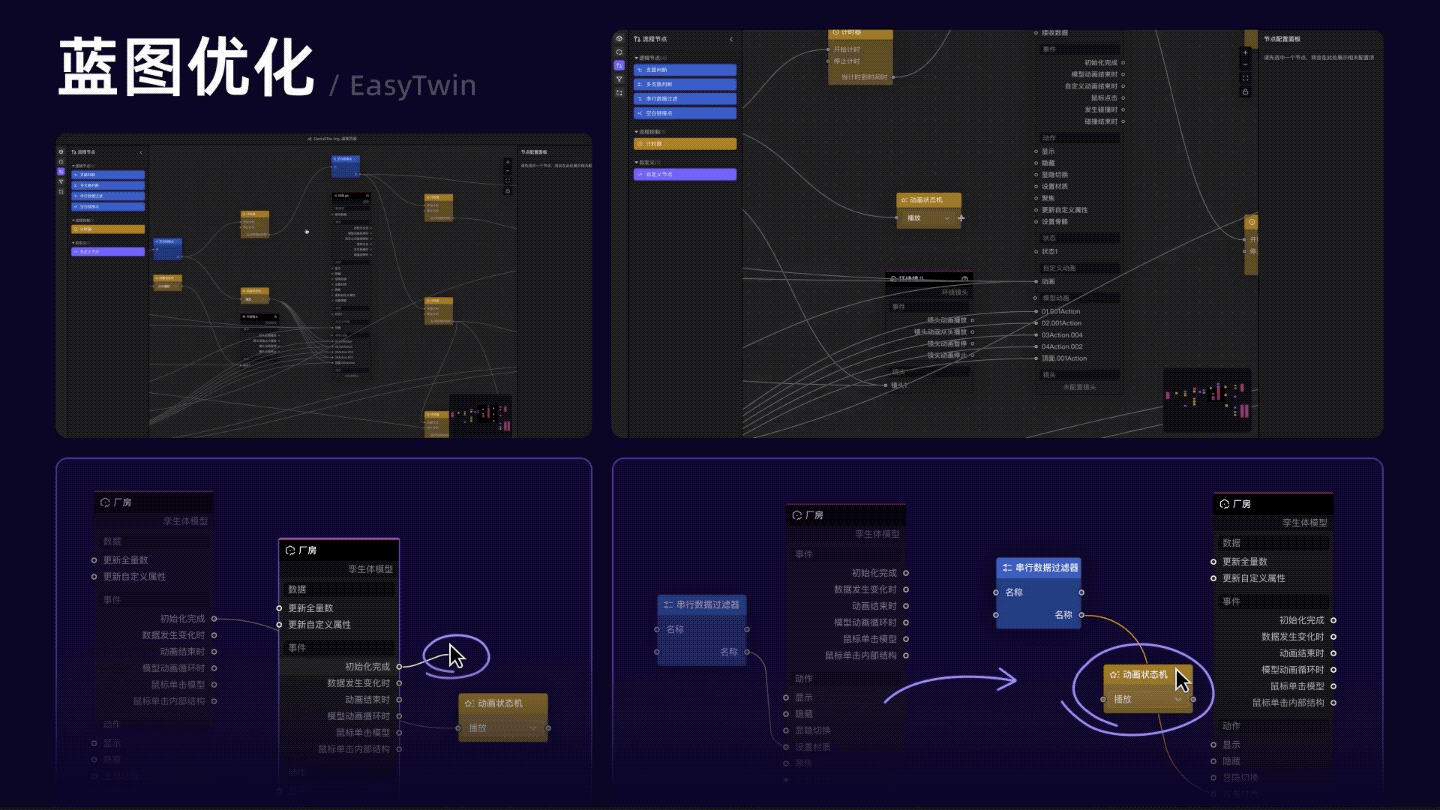Click minimap thumbnail in large editor
The image size is (1440, 810).
[1208, 399]
